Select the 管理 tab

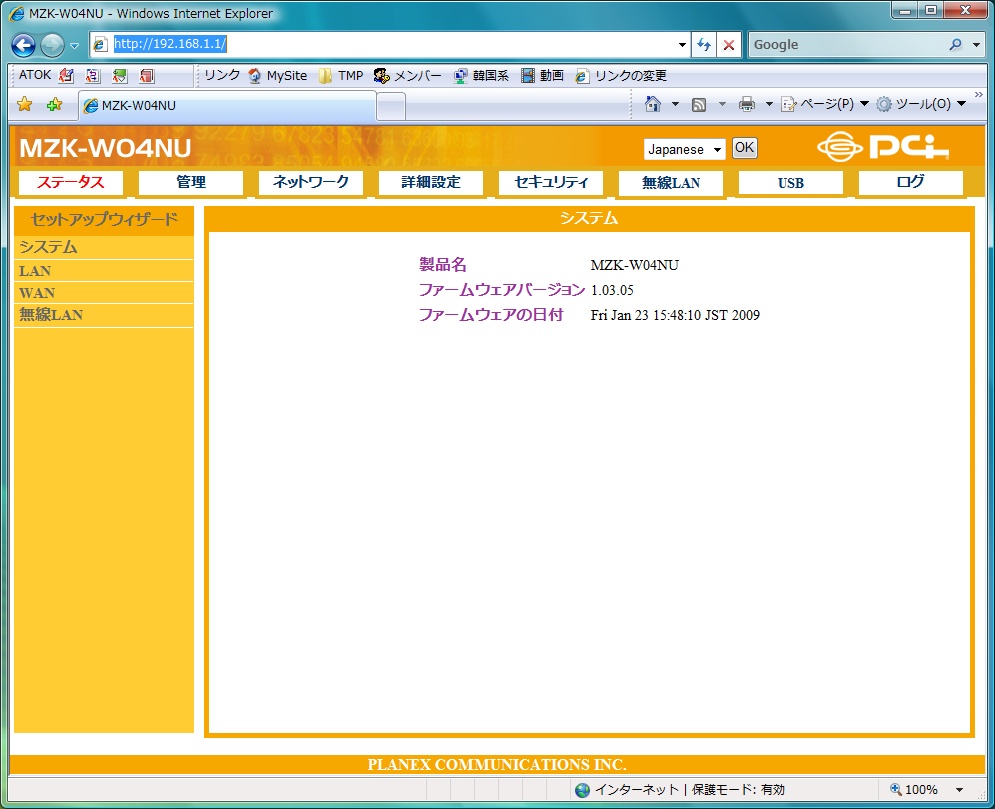190,183
